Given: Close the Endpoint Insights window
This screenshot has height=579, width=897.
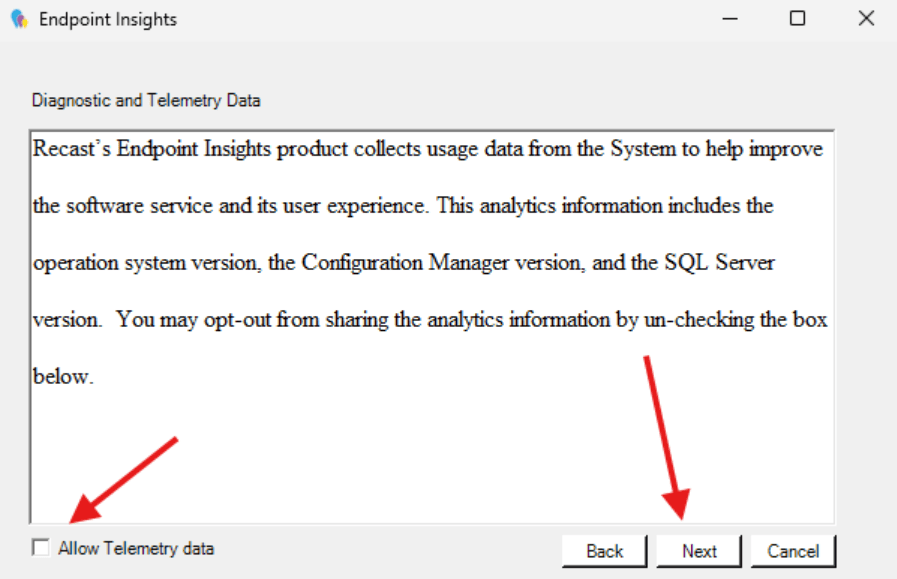Looking at the screenshot, I should (x=865, y=18).
